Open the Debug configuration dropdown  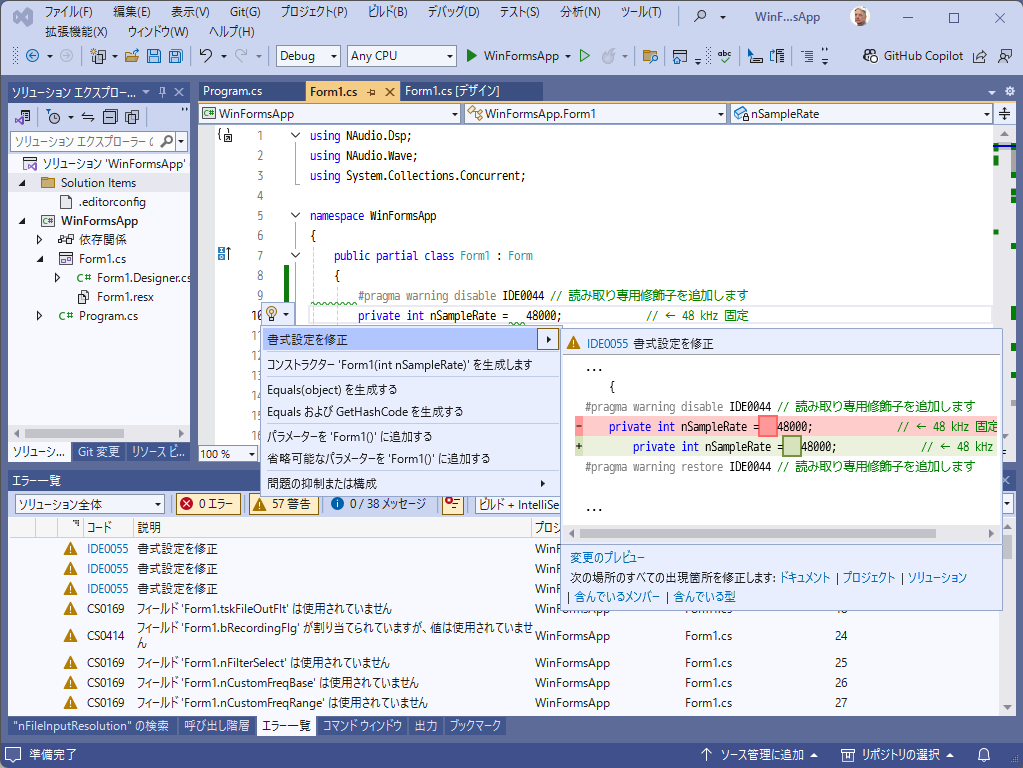click(308, 56)
